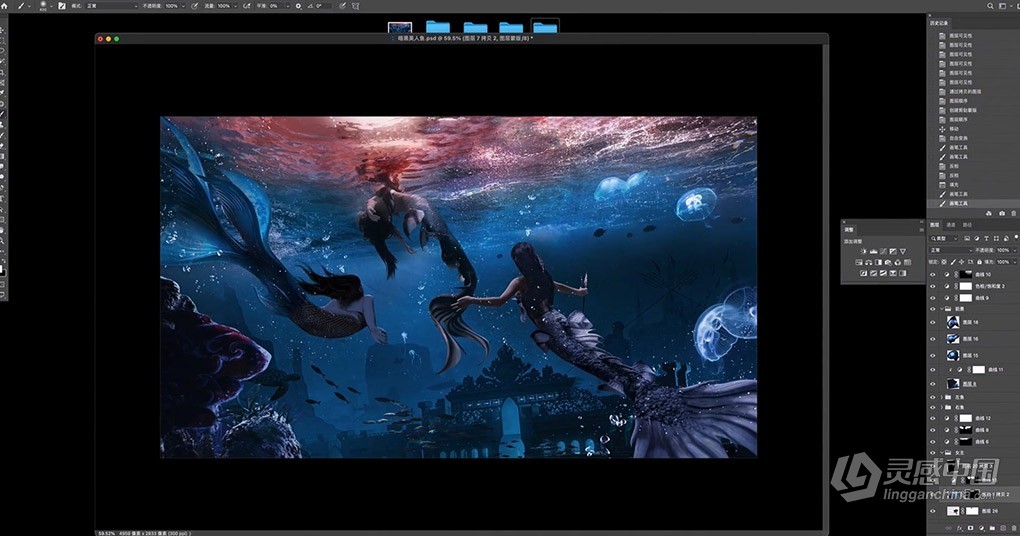Toggle visibility of the 曲线 9 layer
This screenshot has width=1020, height=536.
(x=933, y=298)
